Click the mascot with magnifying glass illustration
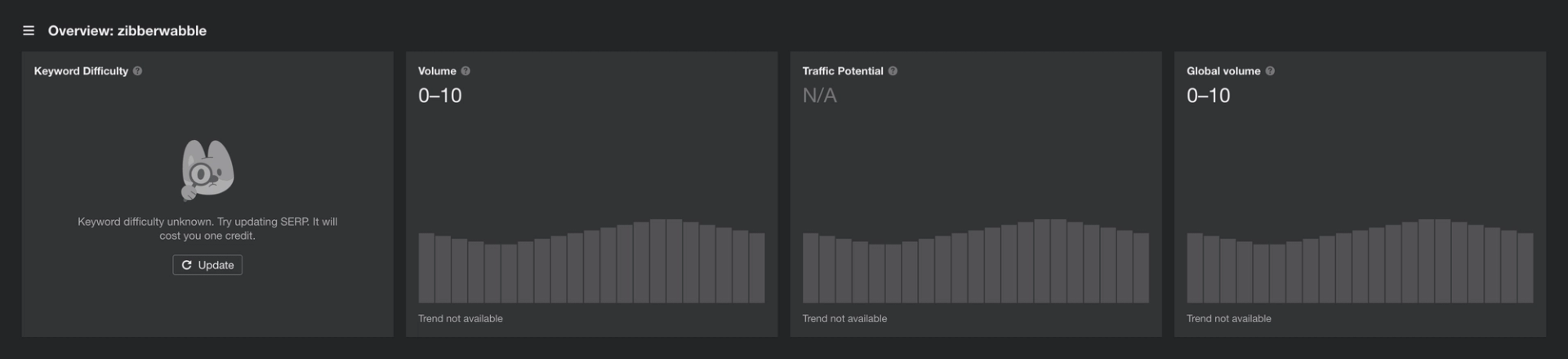The image size is (1568, 359). [x=207, y=170]
